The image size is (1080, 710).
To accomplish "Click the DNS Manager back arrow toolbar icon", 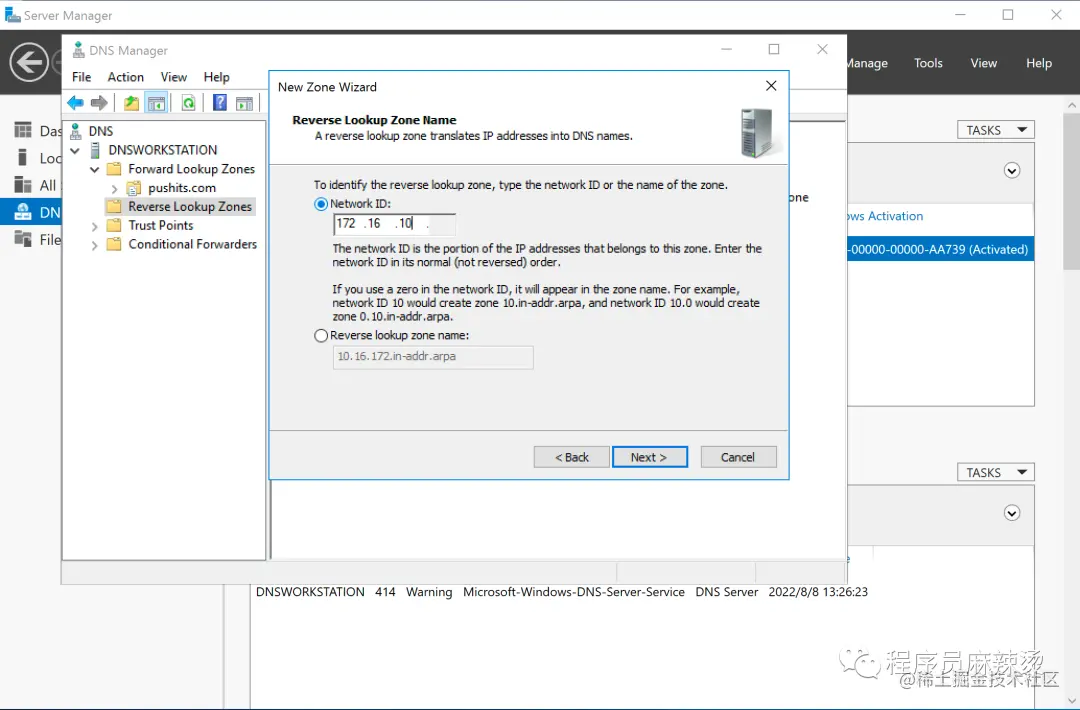I will click(x=75, y=103).
